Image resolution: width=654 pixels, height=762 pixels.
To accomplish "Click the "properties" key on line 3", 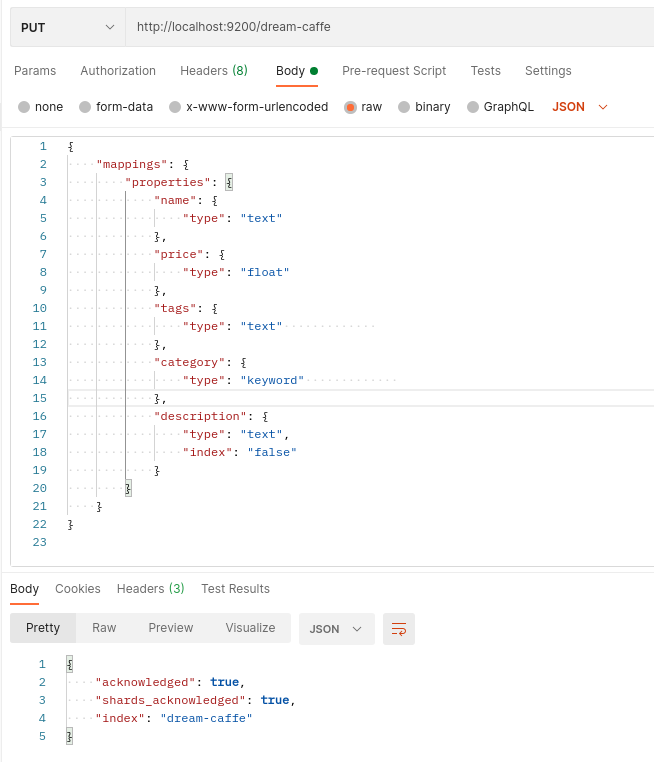I will (x=168, y=183).
